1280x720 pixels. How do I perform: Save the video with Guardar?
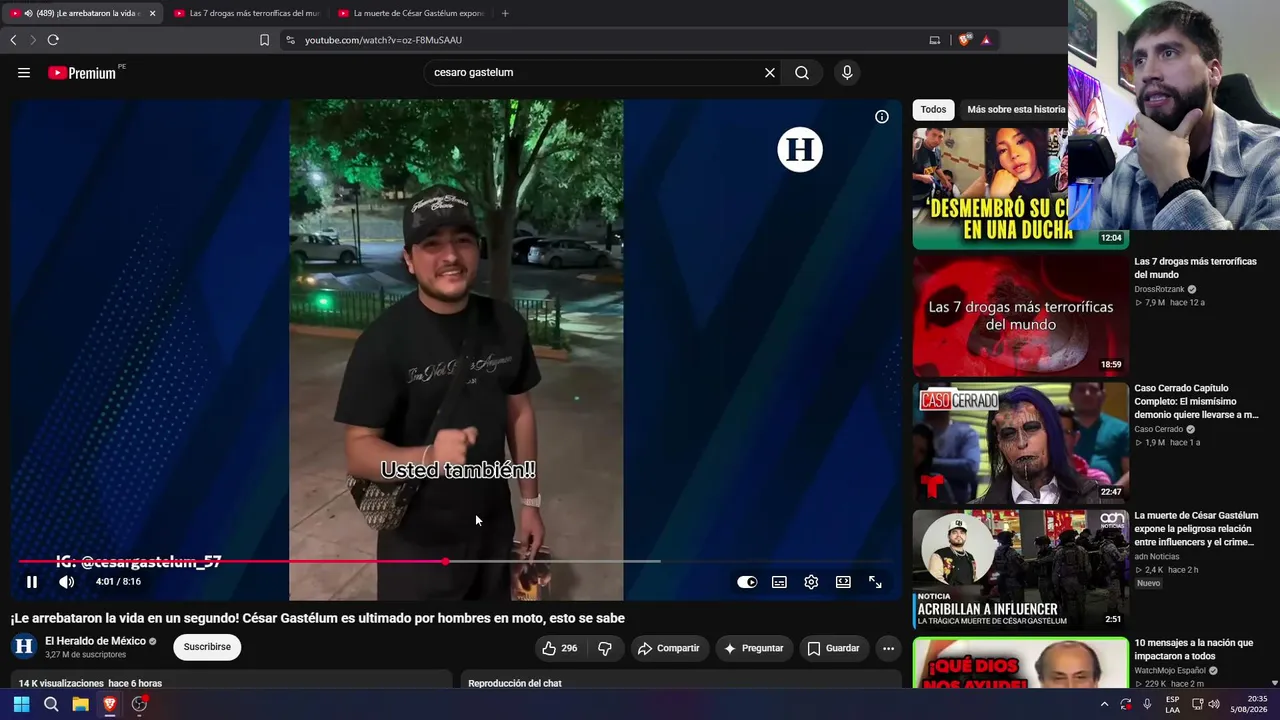tap(833, 648)
